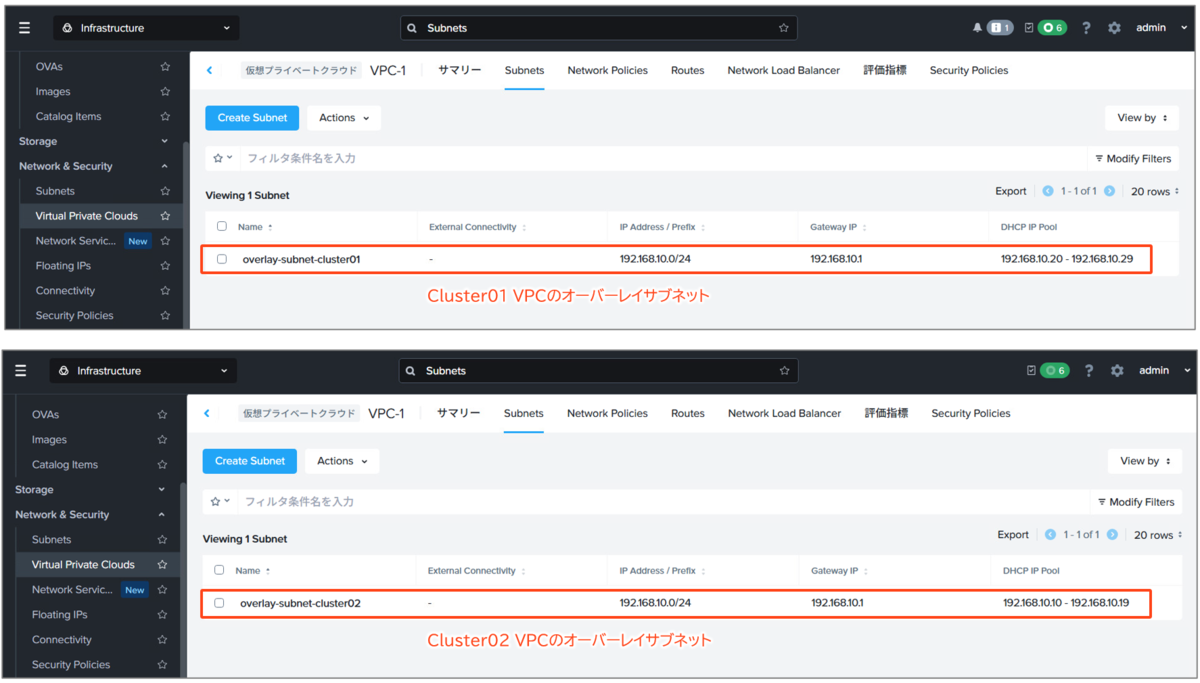Collapse Network & Security in bottom window sidebar
The image size is (1200, 683).
tap(90, 515)
